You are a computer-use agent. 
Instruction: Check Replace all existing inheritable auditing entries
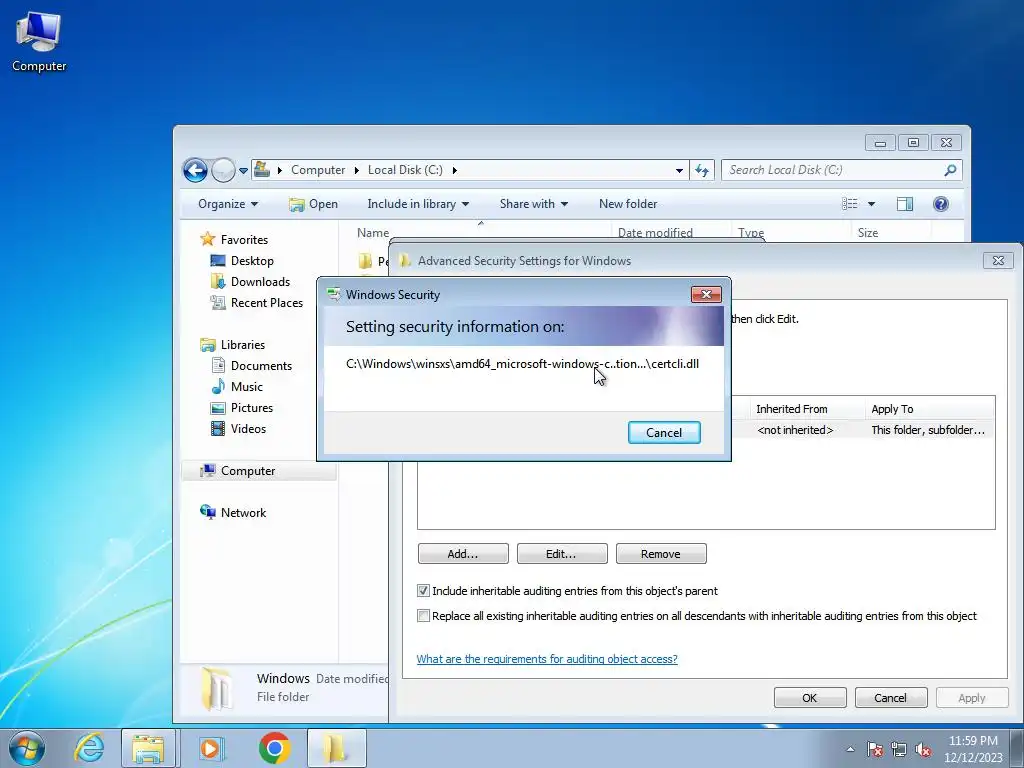point(423,616)
